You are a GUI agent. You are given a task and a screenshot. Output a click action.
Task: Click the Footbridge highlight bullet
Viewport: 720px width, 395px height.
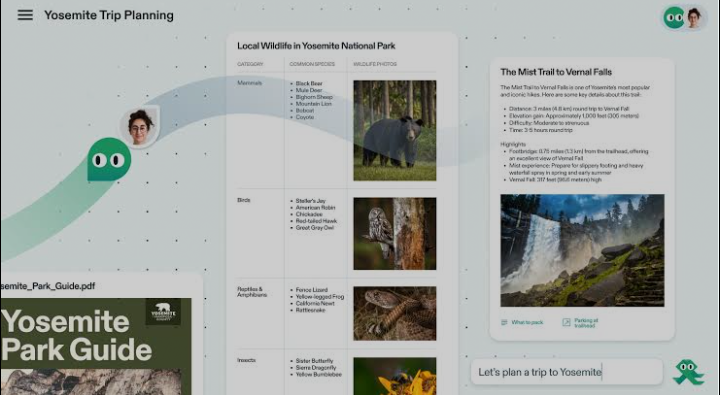(x=579, y=154)
